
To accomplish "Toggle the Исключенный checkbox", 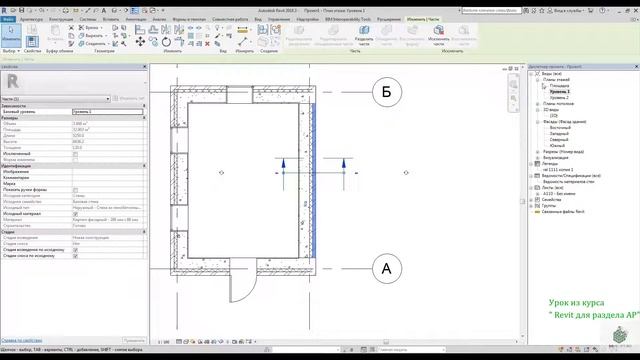I will [75, 154].
